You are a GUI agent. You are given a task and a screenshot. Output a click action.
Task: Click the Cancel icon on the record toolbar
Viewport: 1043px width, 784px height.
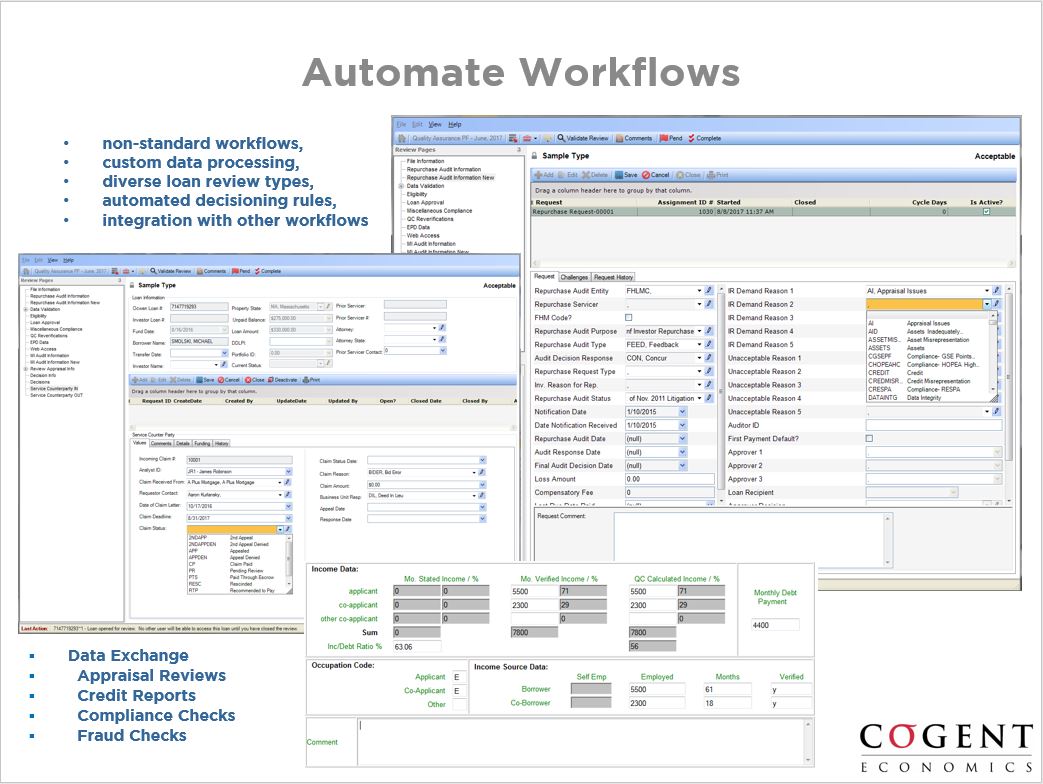tap(647, 175)
